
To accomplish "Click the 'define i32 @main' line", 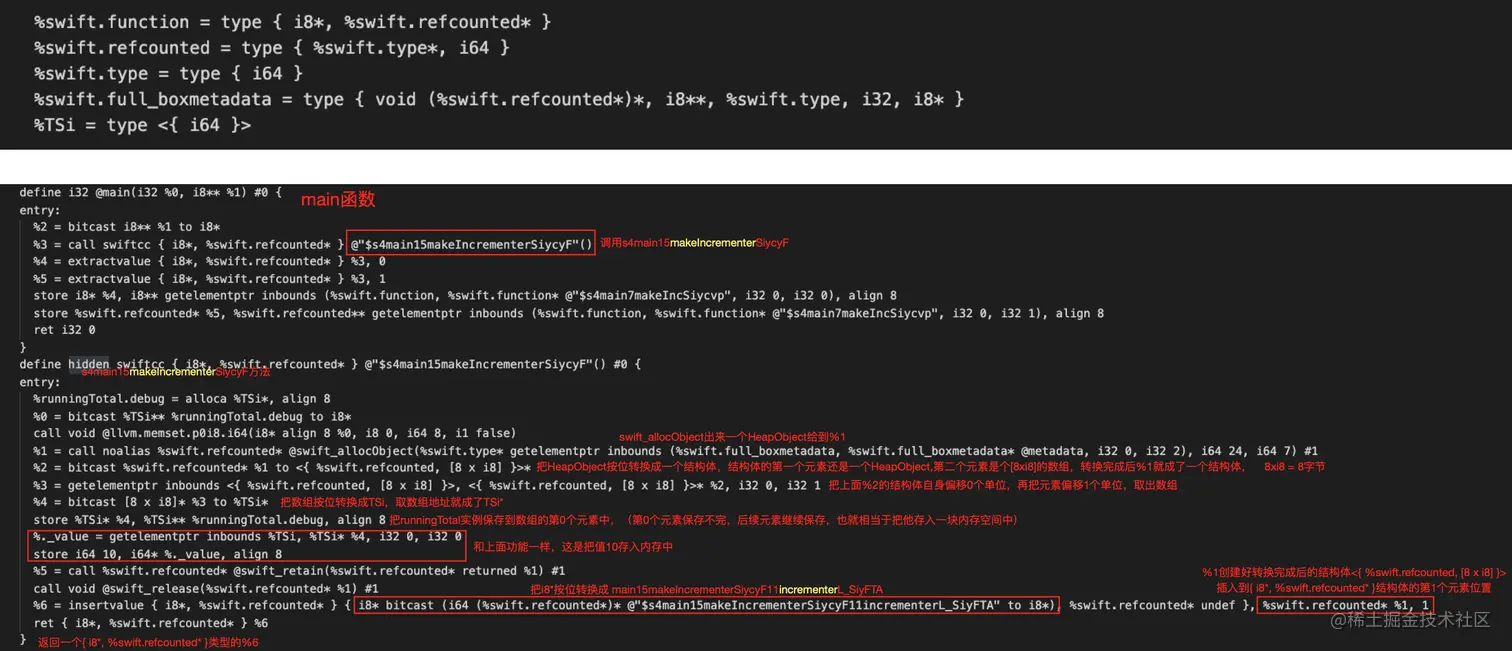I will (x=150, y=192).
